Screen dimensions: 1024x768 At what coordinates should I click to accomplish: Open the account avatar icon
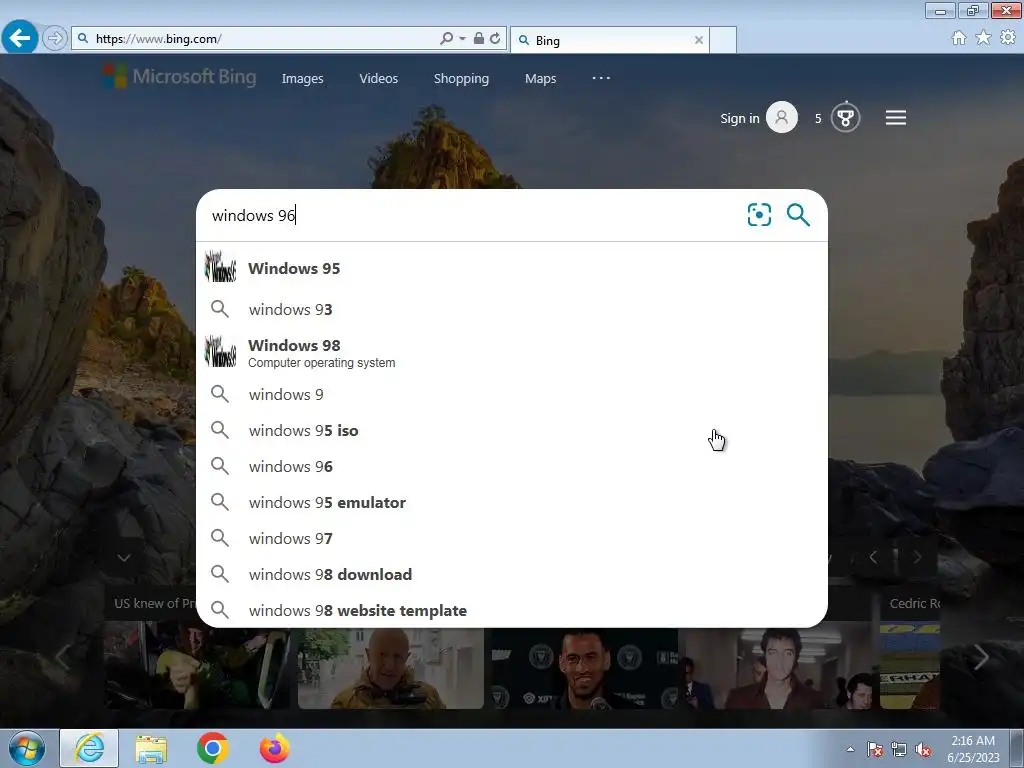[782, 118]
